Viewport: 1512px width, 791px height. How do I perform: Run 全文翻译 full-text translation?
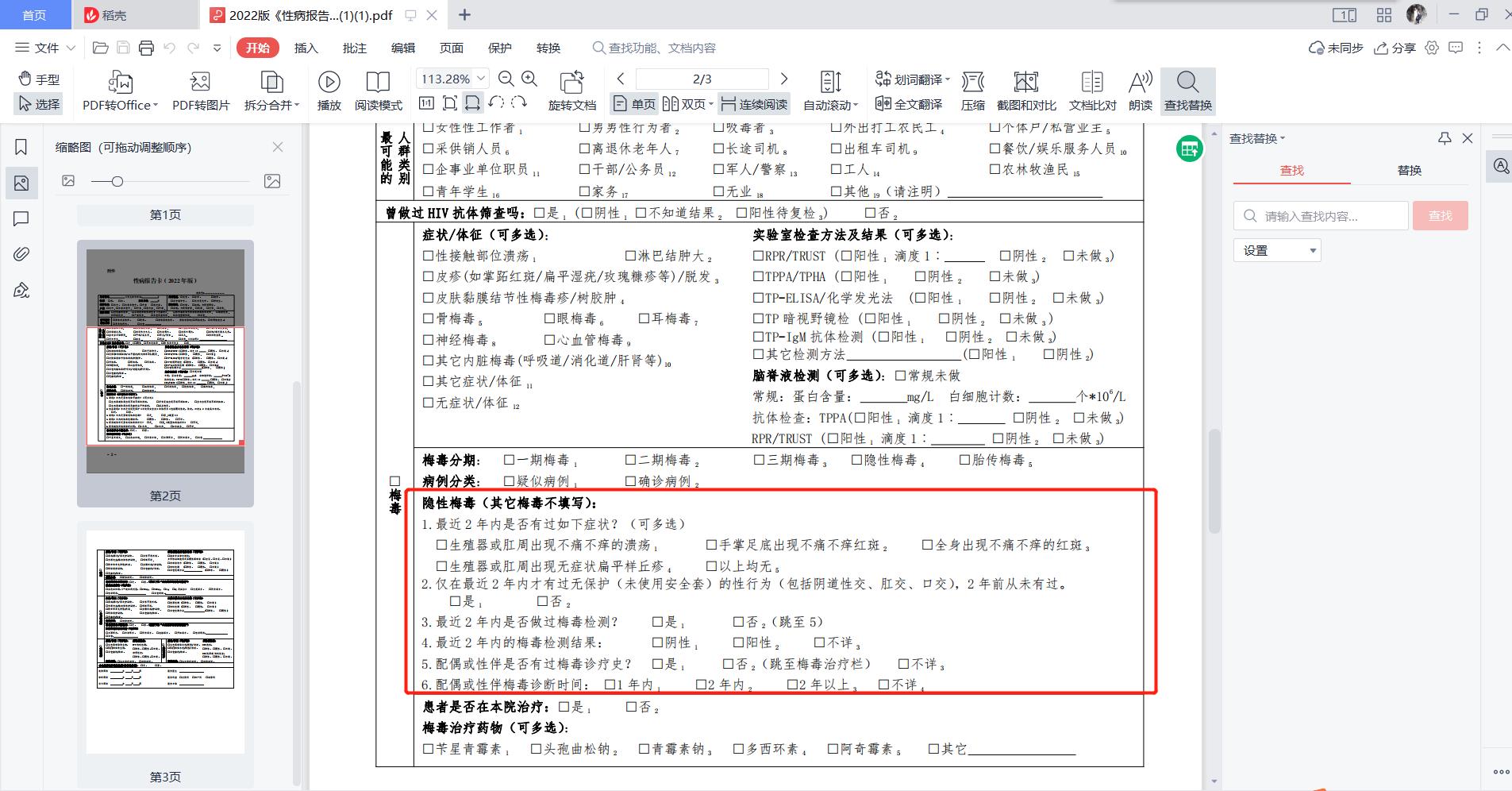(909, 104)
